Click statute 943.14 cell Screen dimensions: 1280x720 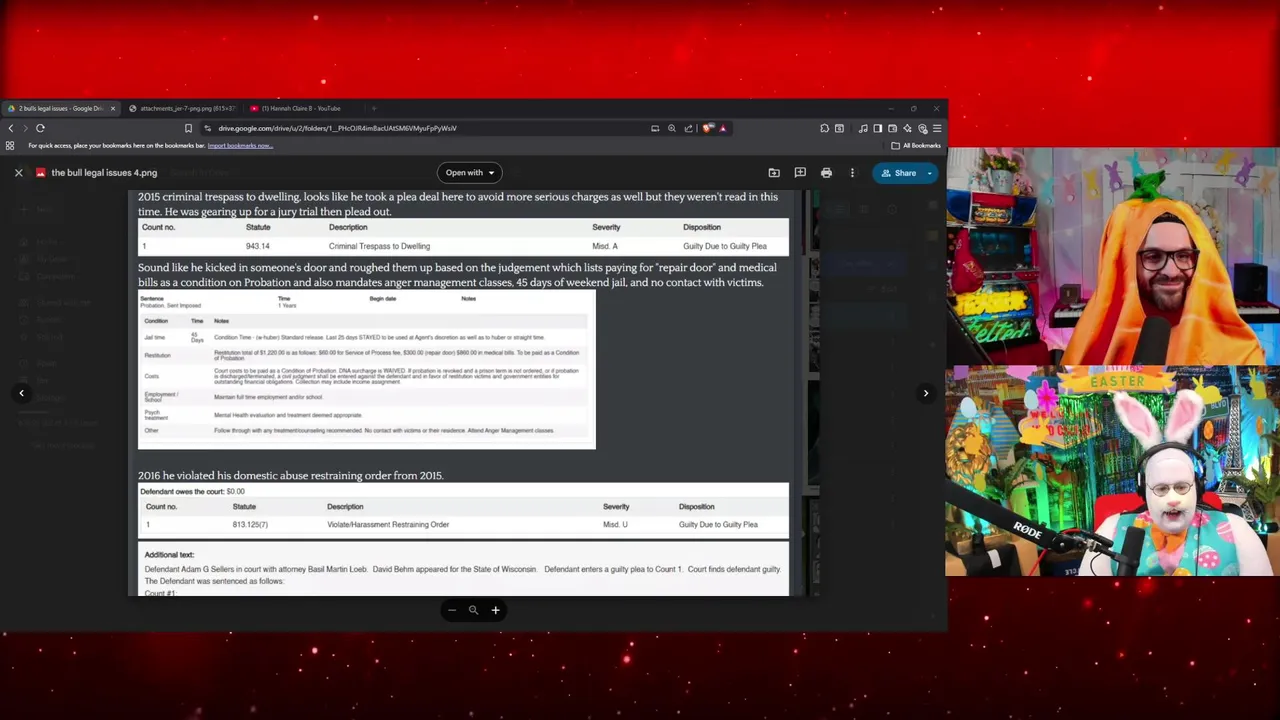click(x=257, y=246)
